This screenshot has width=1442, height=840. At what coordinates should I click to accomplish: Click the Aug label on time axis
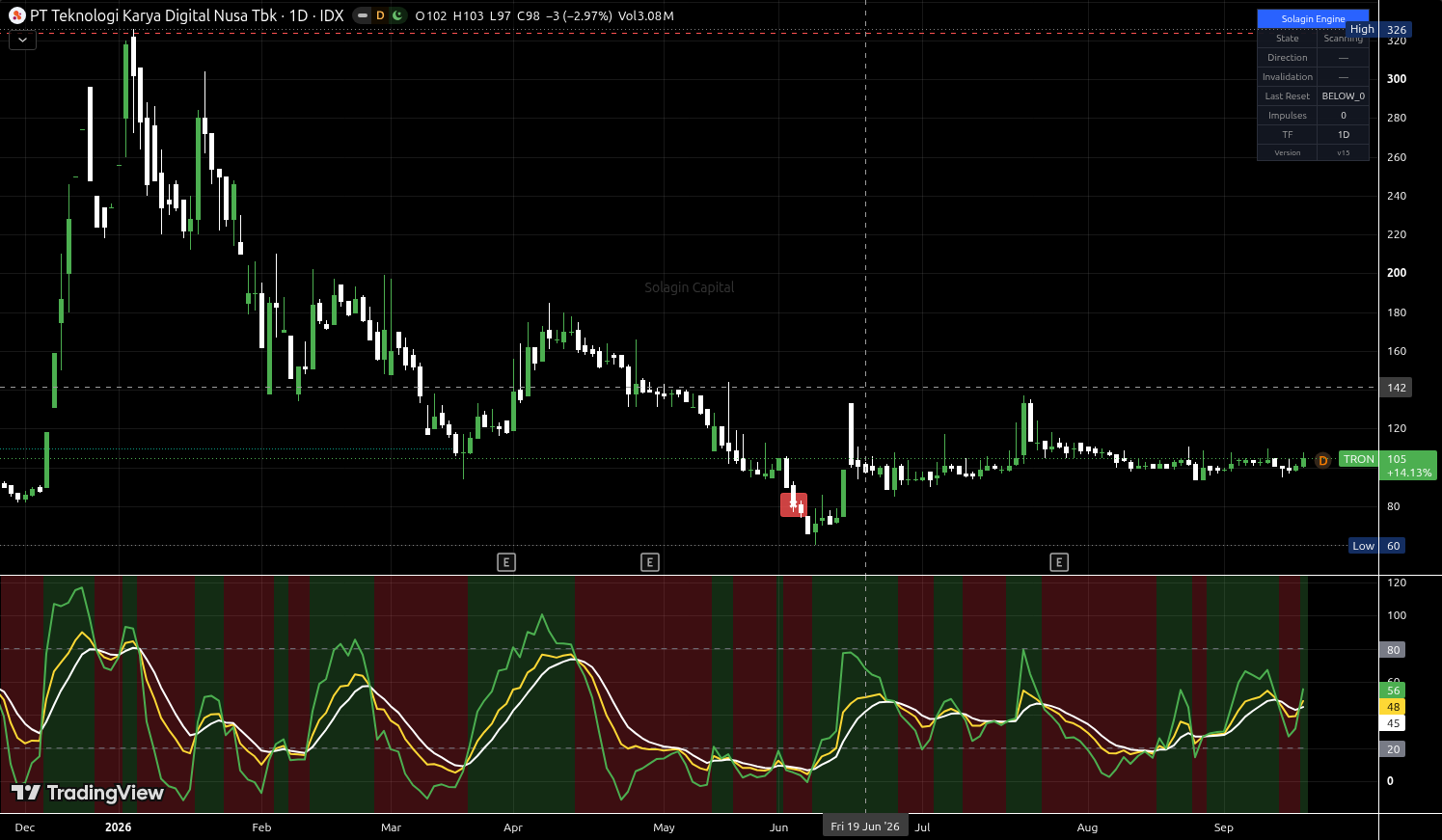tap(1087, 827)
